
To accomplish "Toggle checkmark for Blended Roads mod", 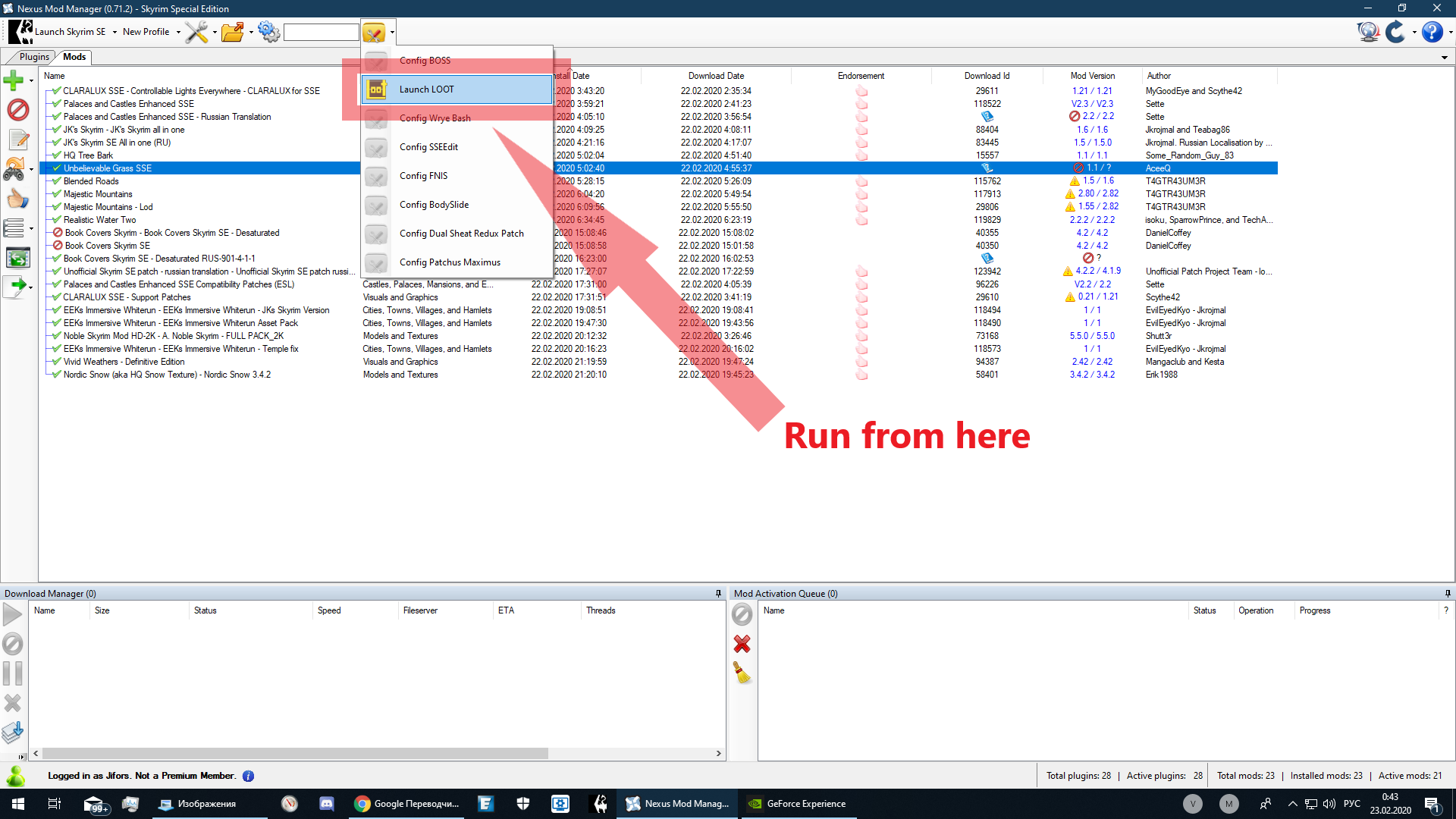I will (56, 181).
